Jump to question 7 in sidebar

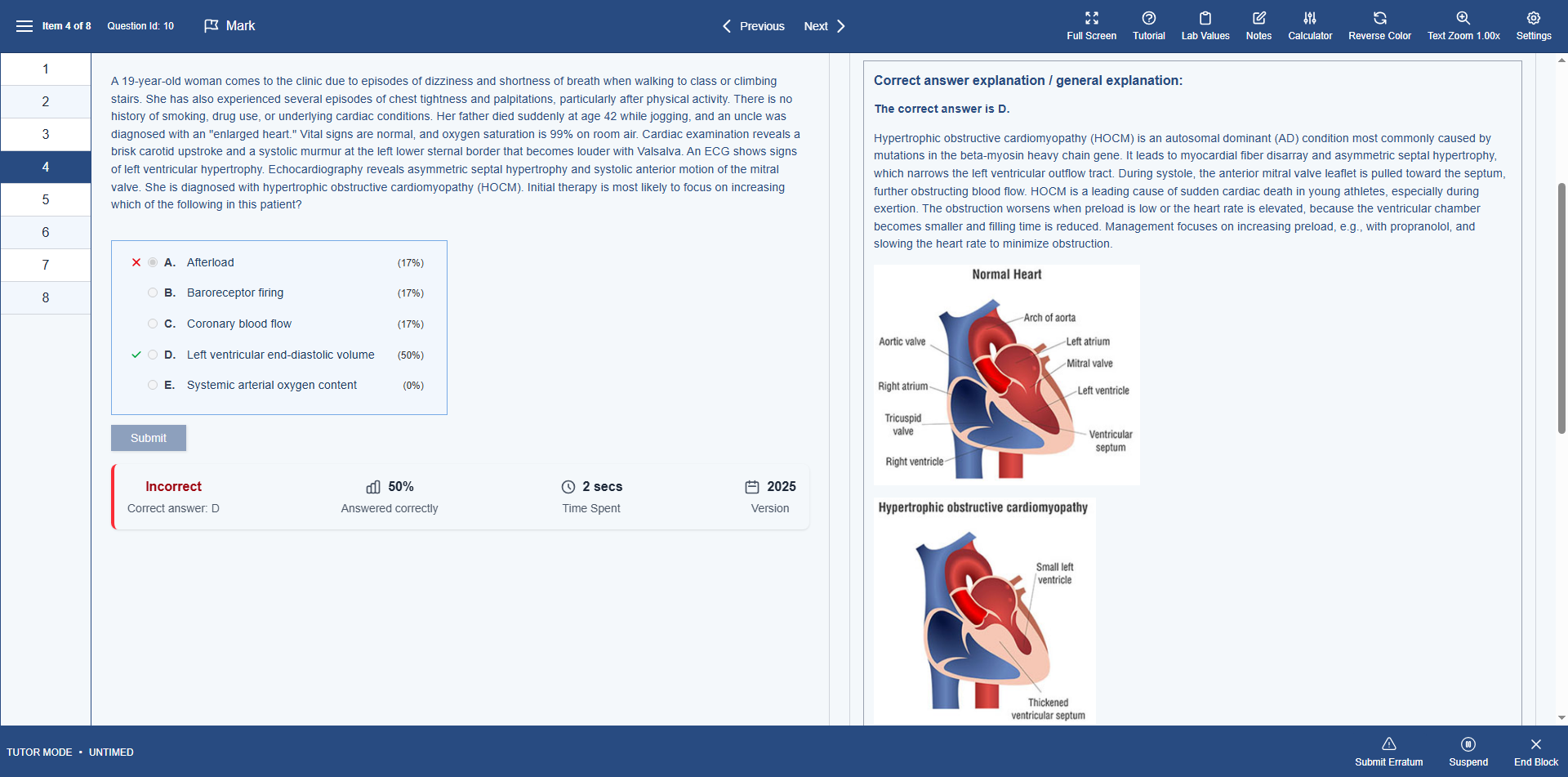point(46,265)
